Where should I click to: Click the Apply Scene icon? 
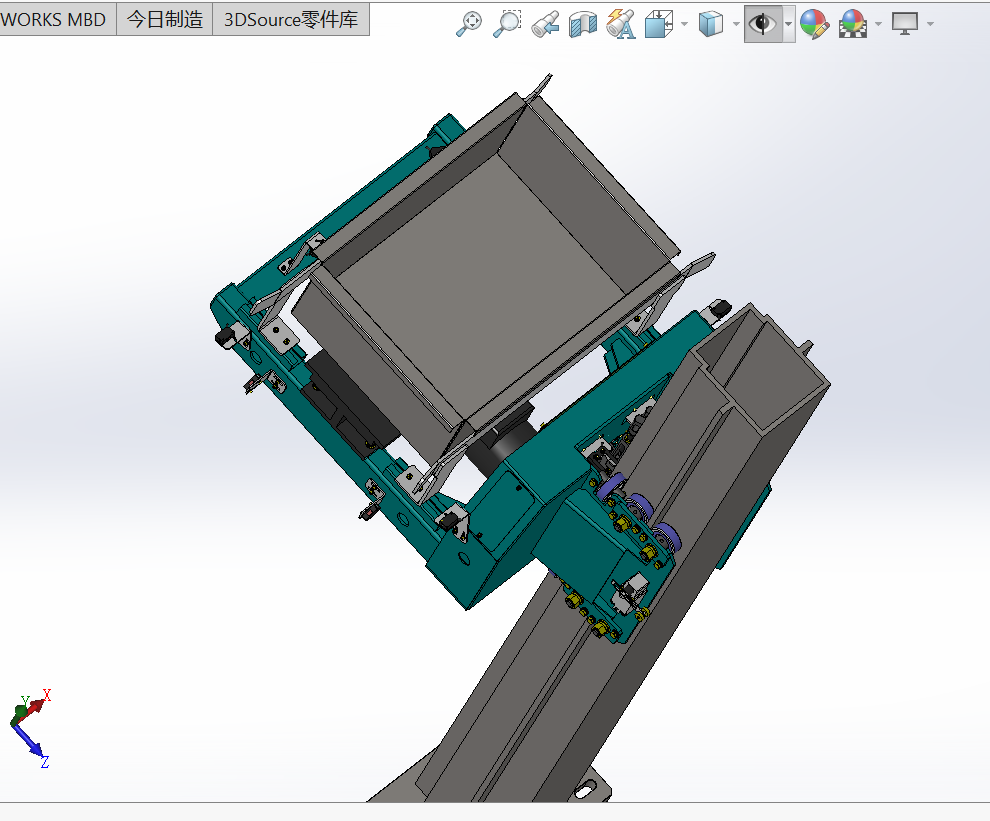[x=853, y=24]
